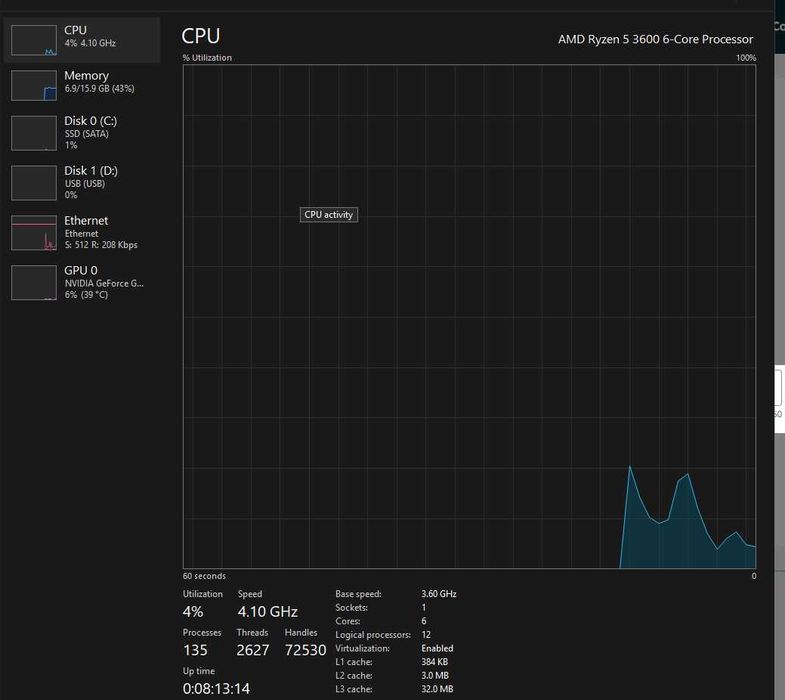This screenshot has width=785, height=700.
Task: Select the GPU 0 graph thumbnail
Action: click(34, 282)
